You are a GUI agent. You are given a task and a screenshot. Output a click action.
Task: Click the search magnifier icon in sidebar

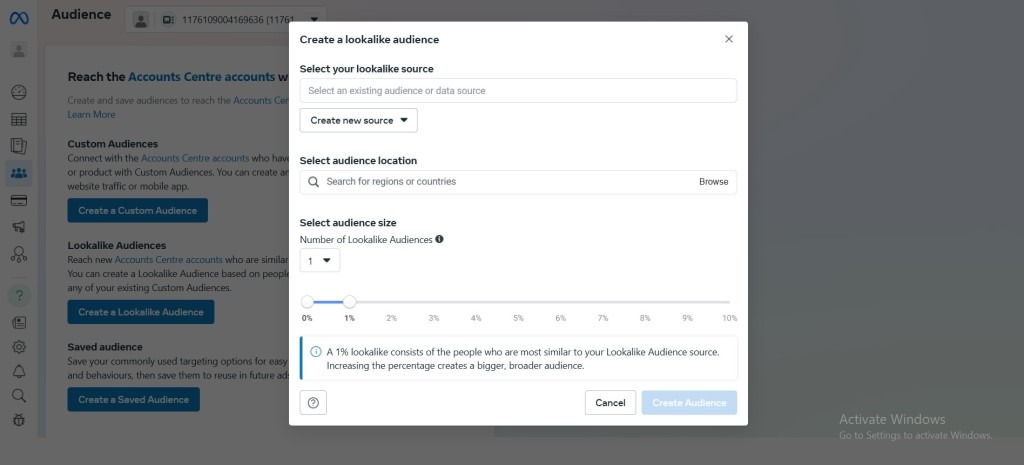tap(19, 396)
